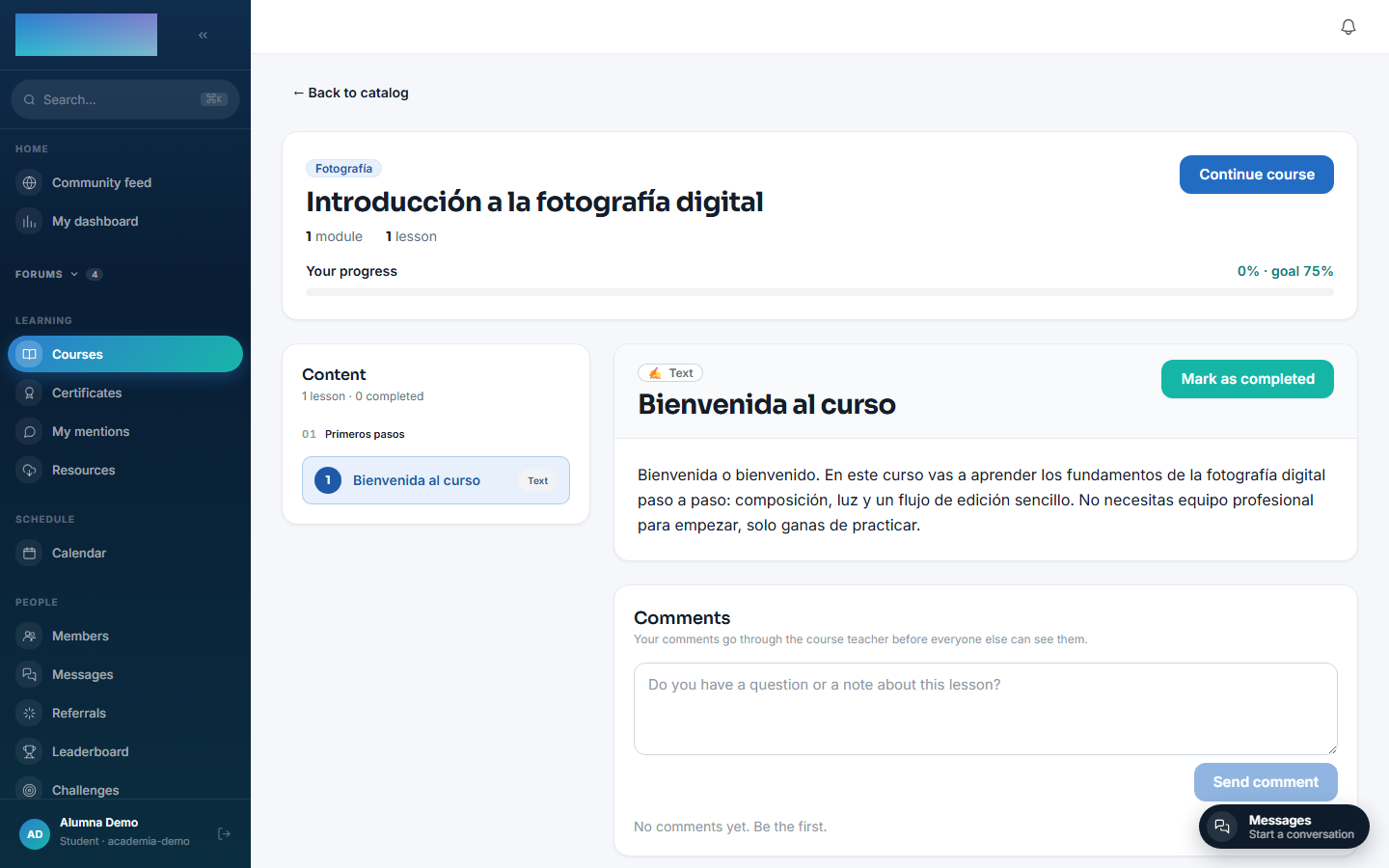Click the comment box resize handle

click(1332, 749)
